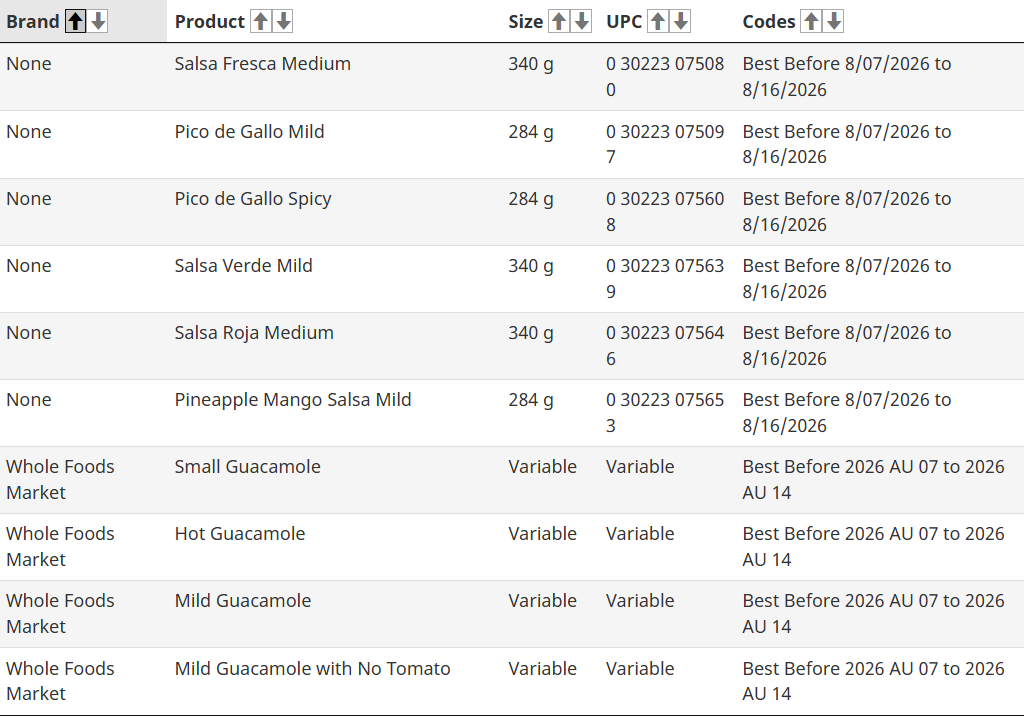Click Mild Guacamole with No Tomato
This screenshot has height=725, width=1024.
pos(312,669)
